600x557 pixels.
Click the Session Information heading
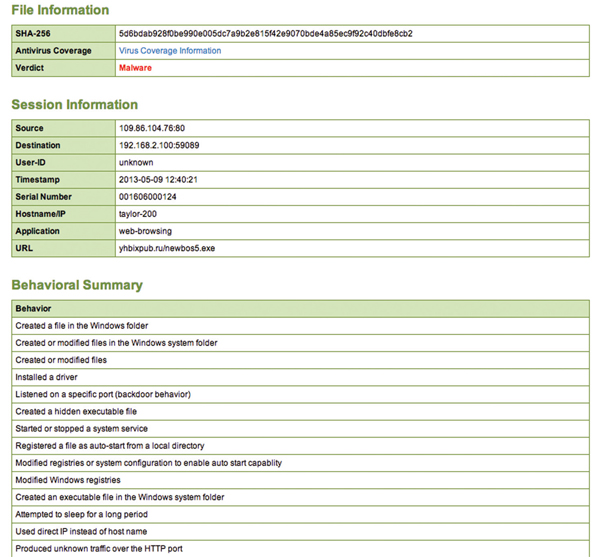pyautogui.click(x=74, y=105)
